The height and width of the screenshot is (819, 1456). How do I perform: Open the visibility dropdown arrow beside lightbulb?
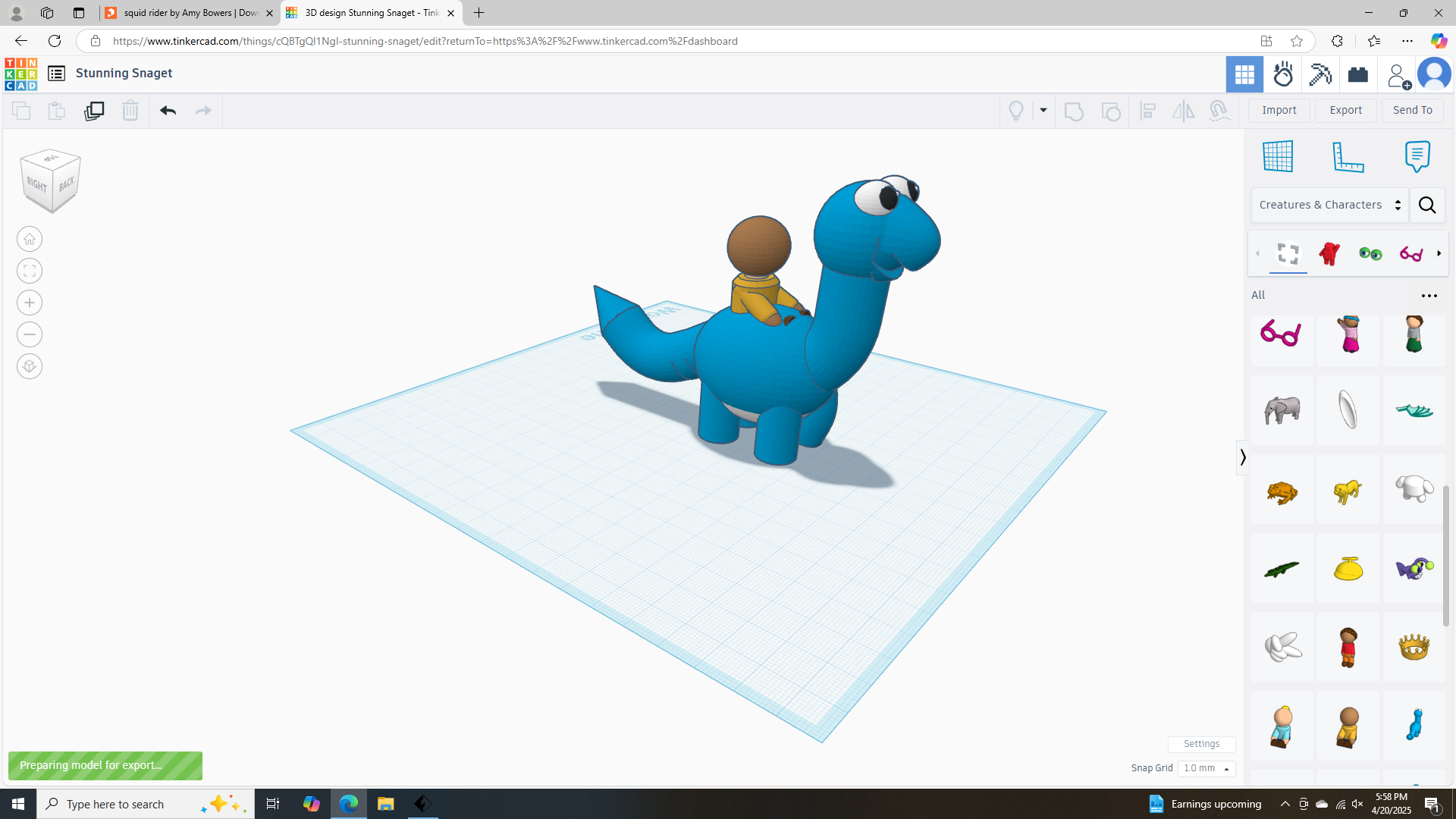click(1043, 111)
